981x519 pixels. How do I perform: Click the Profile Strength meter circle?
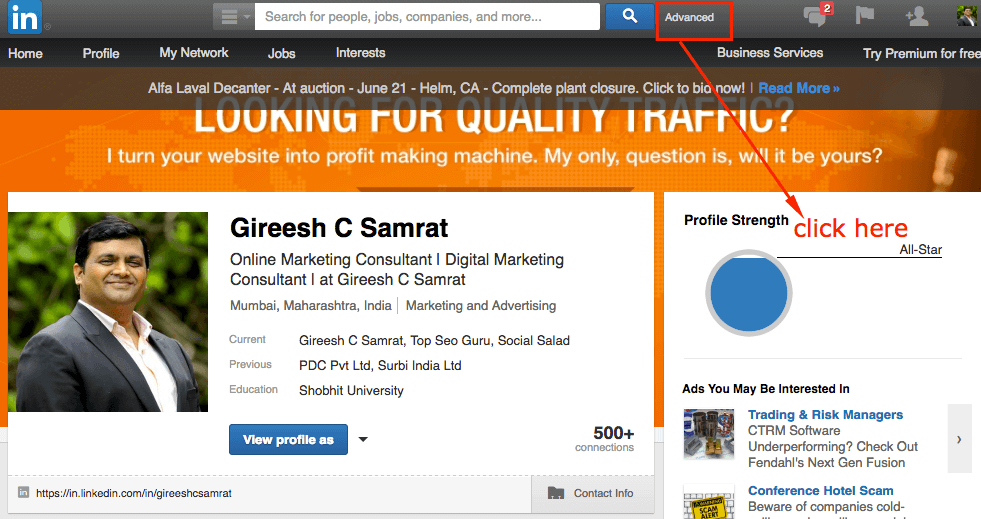tap(749, 293)
